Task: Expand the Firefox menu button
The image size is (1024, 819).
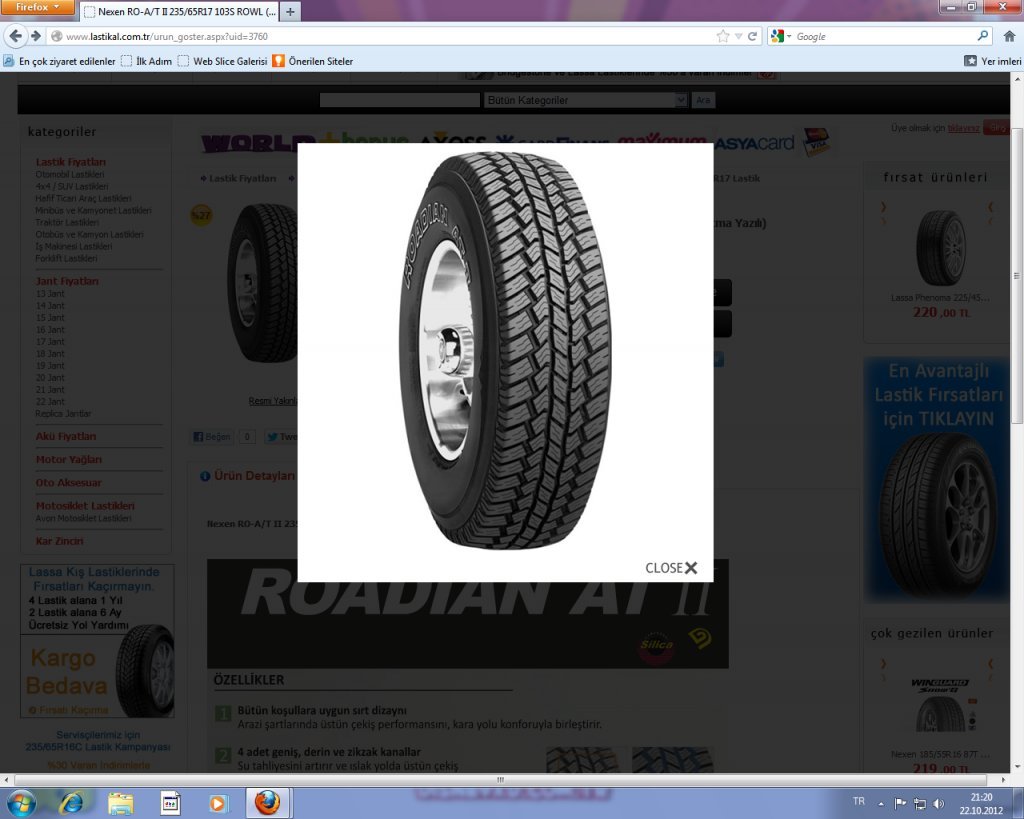Action: pos(36,8)
